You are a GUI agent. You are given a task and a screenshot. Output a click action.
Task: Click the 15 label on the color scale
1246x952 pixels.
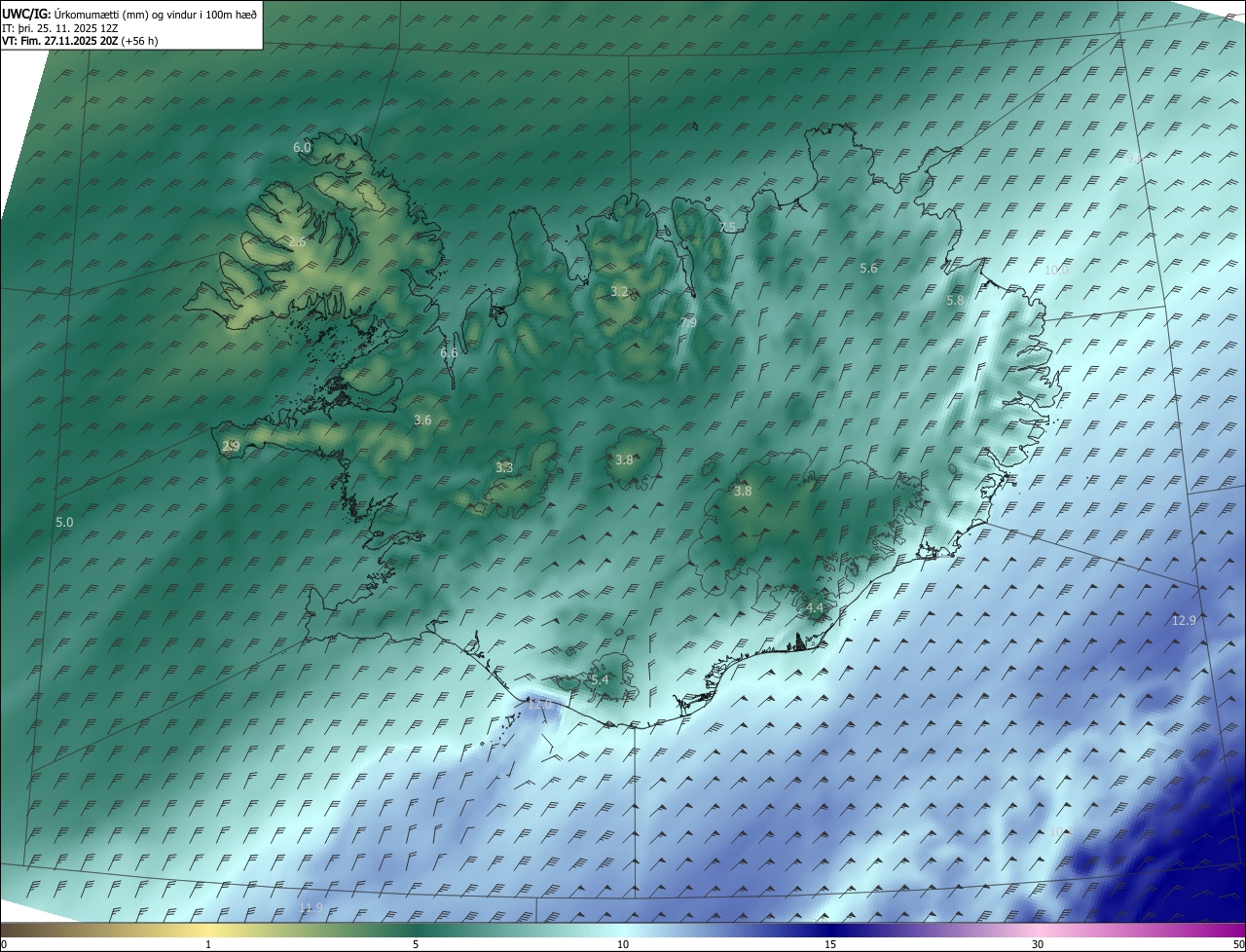[x=830, y=944]
